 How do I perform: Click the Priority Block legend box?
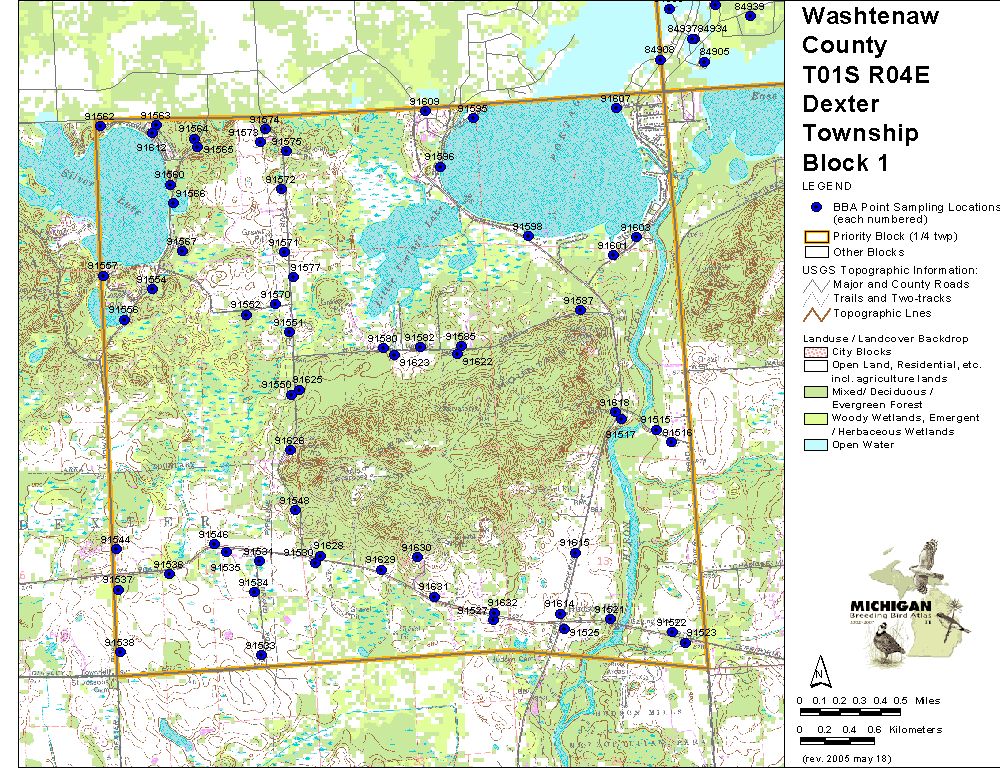click(815, 237)
